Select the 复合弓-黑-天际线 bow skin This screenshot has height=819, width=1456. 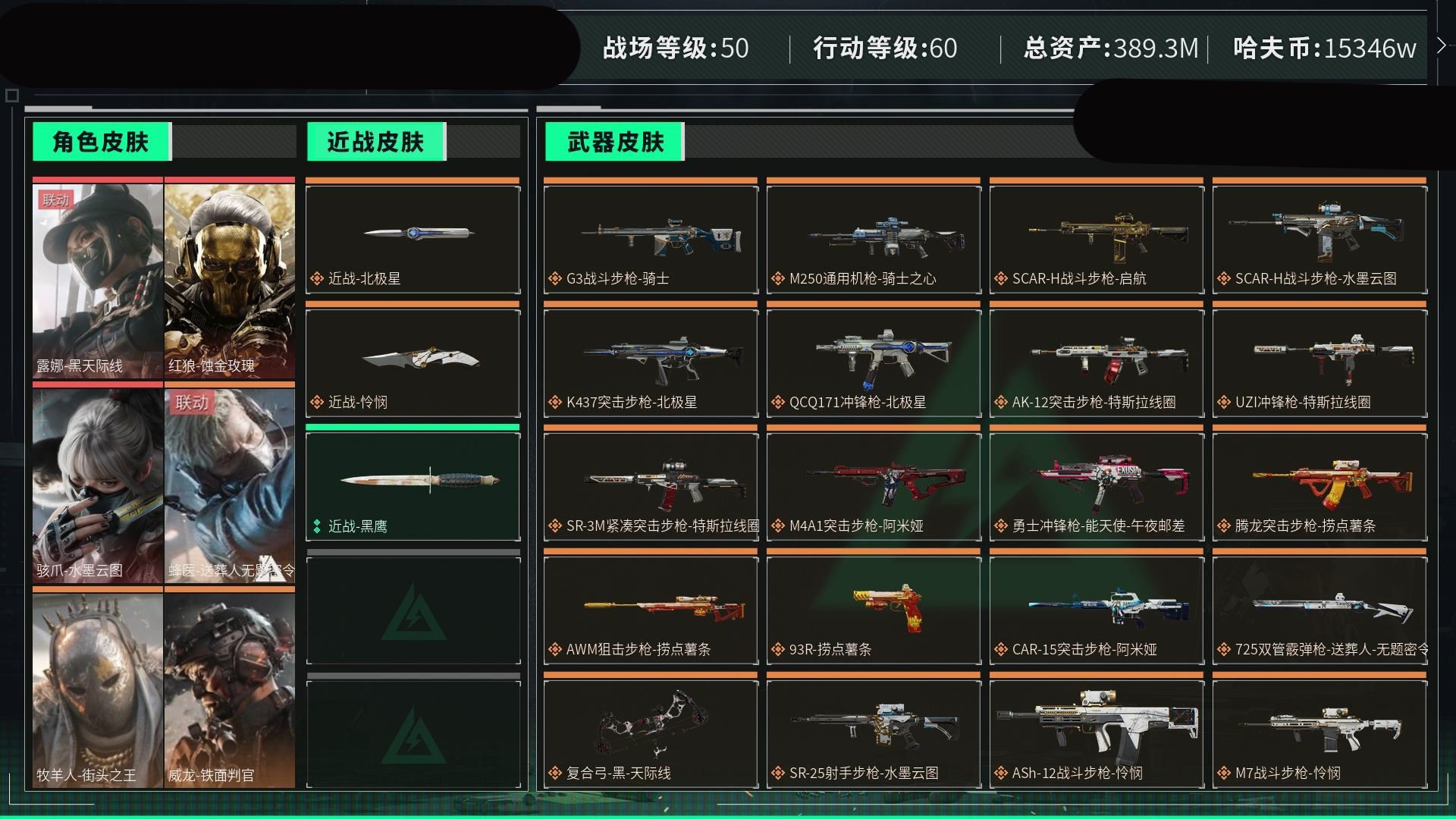[651, 734]
